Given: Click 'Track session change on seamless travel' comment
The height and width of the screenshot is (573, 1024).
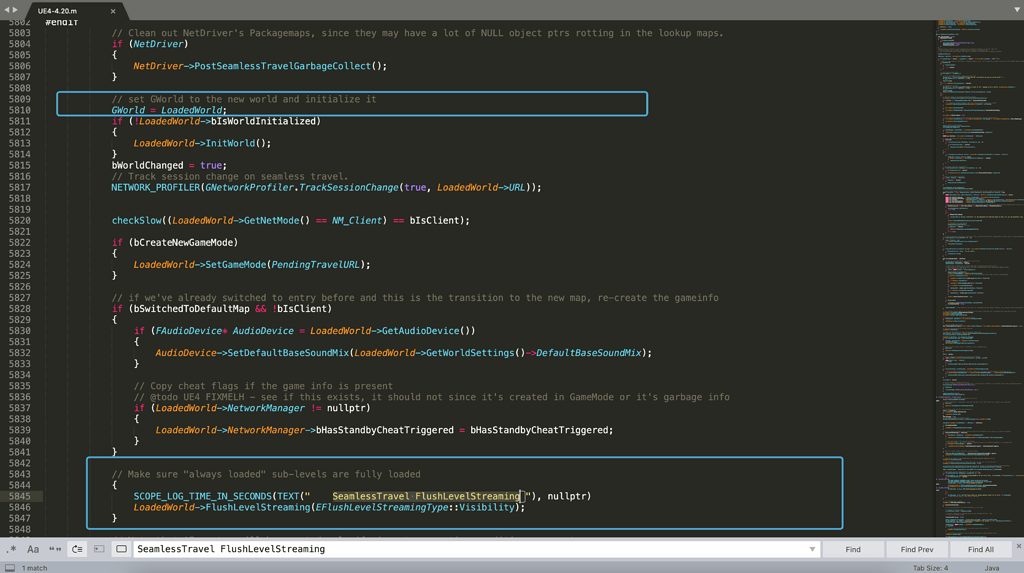Looking at the screenshot, I should point(230,176).
